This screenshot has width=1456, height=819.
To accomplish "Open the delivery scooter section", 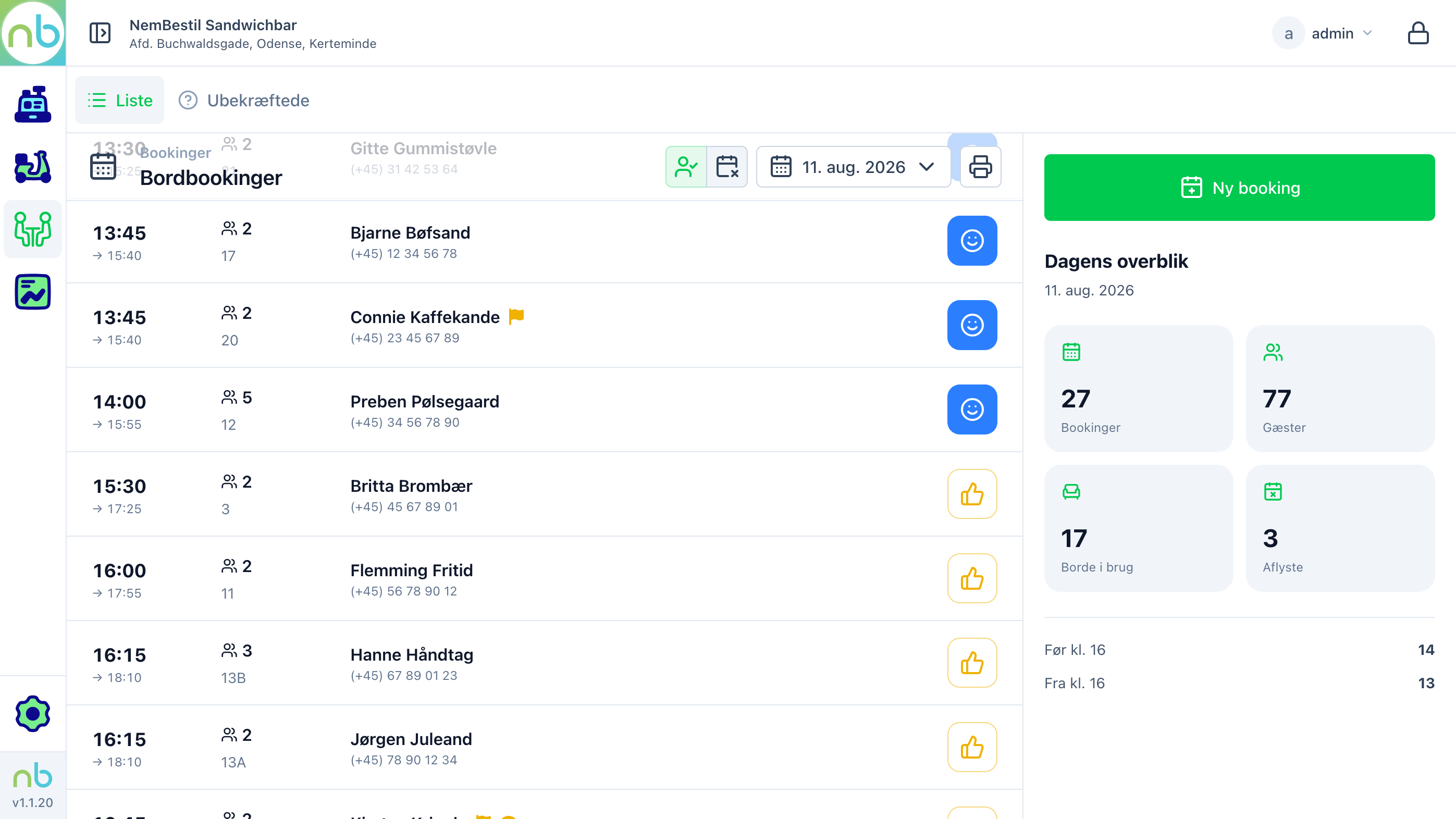I will pos(33,167).
